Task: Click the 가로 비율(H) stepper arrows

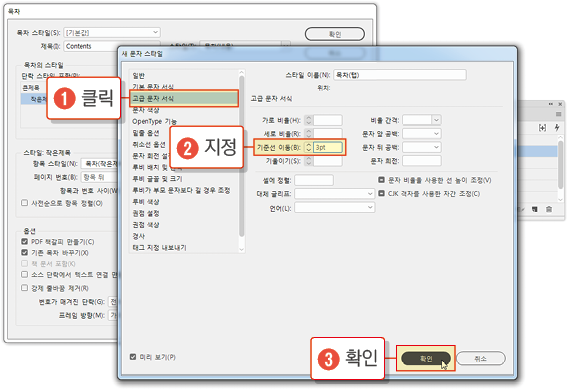Action: 308,120
